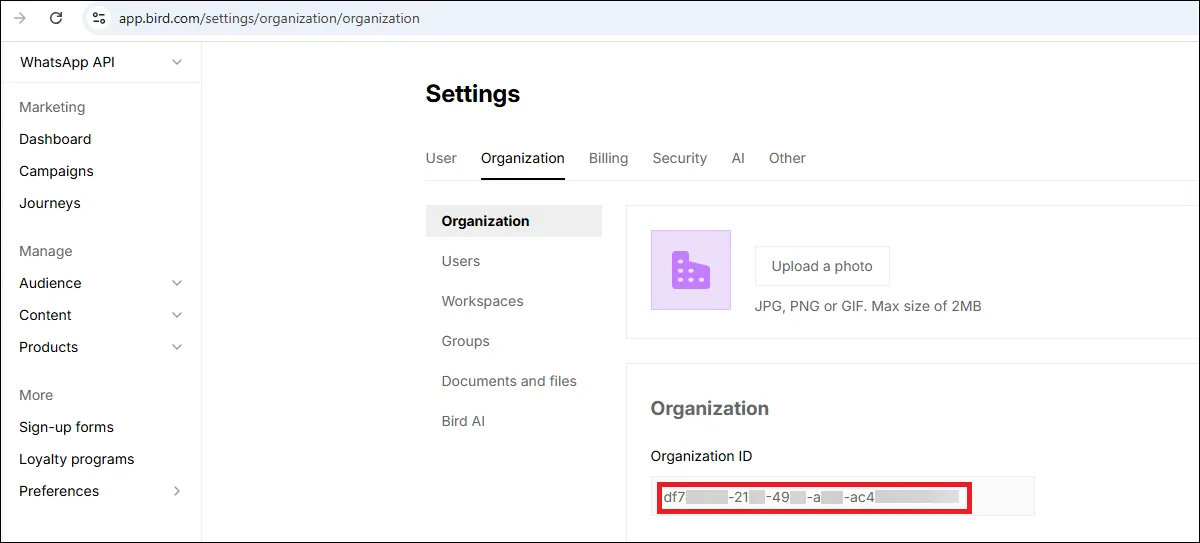This screenshot has height=543, width=1200.
Task: Click the purple organization avatar image
Action: pos(691,270)
